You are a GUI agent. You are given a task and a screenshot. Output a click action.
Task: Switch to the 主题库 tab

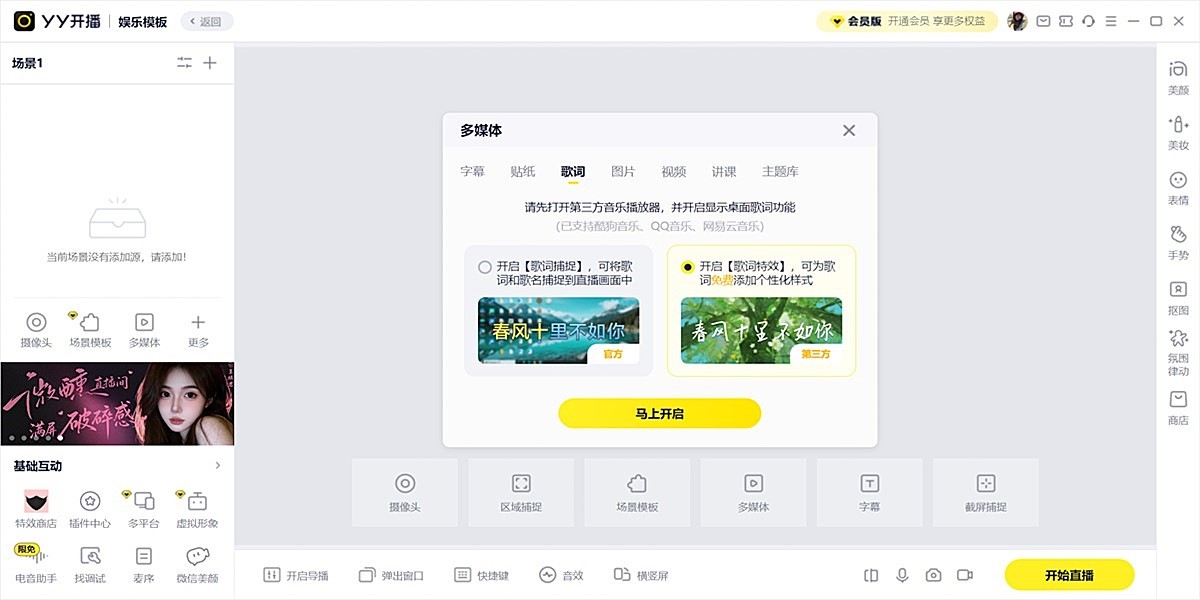(780, 171)
